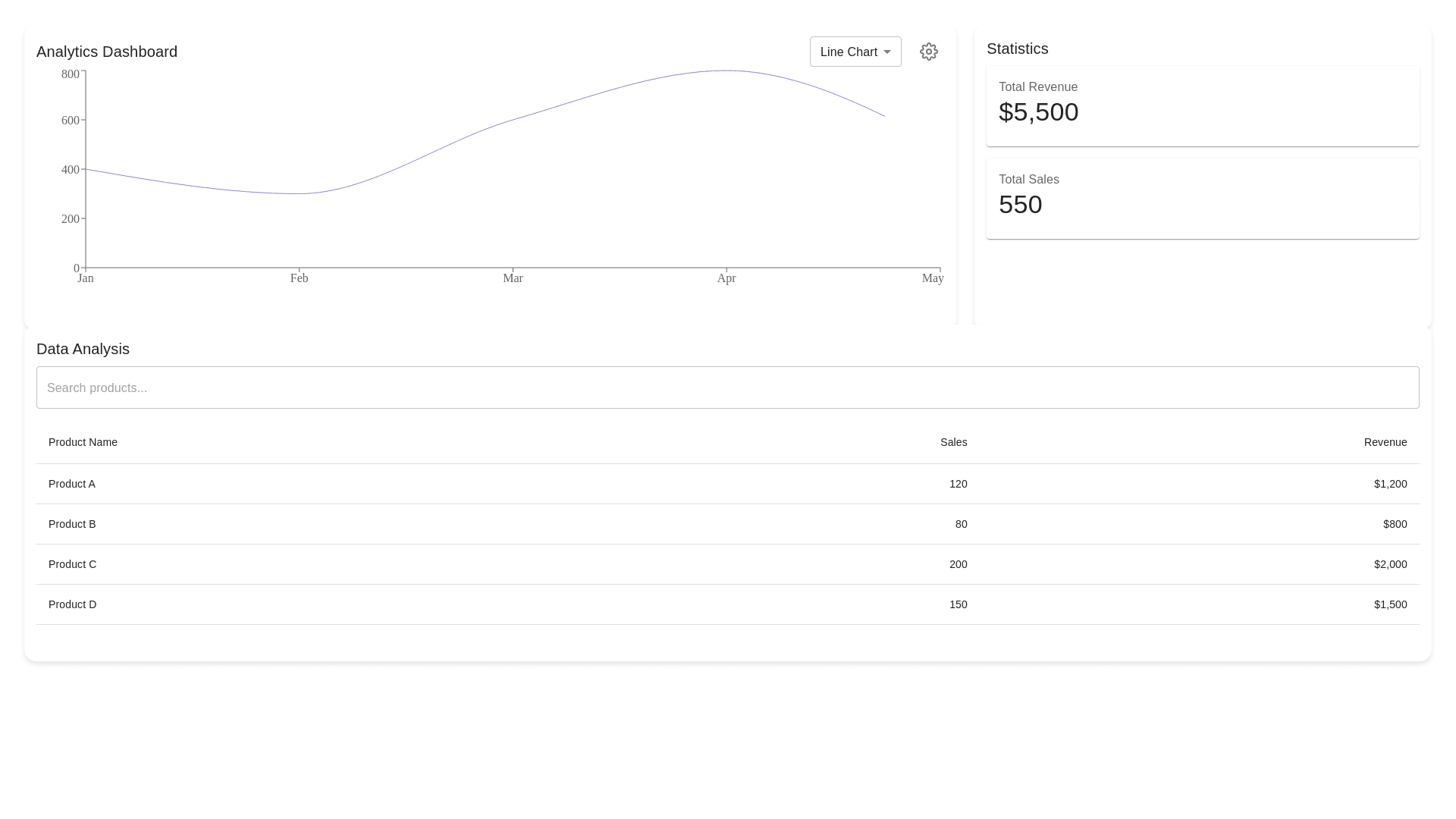The width and height of the screenshot is (1456, 819).
Task: Click the Total Sales statistics card
Action: click(1202, 199)
